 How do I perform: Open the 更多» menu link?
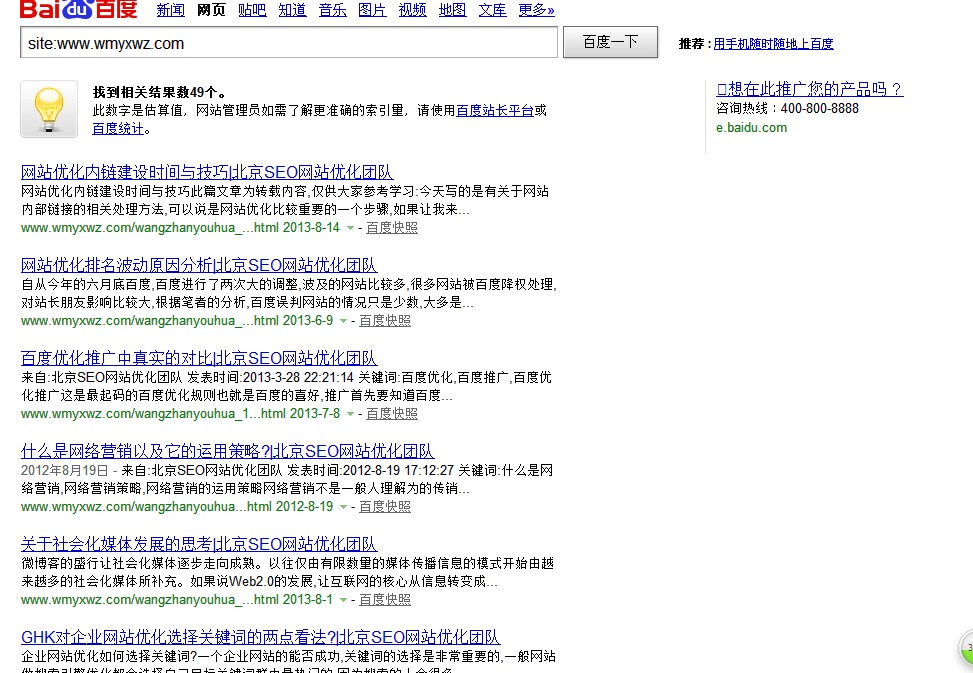(537, 10)
